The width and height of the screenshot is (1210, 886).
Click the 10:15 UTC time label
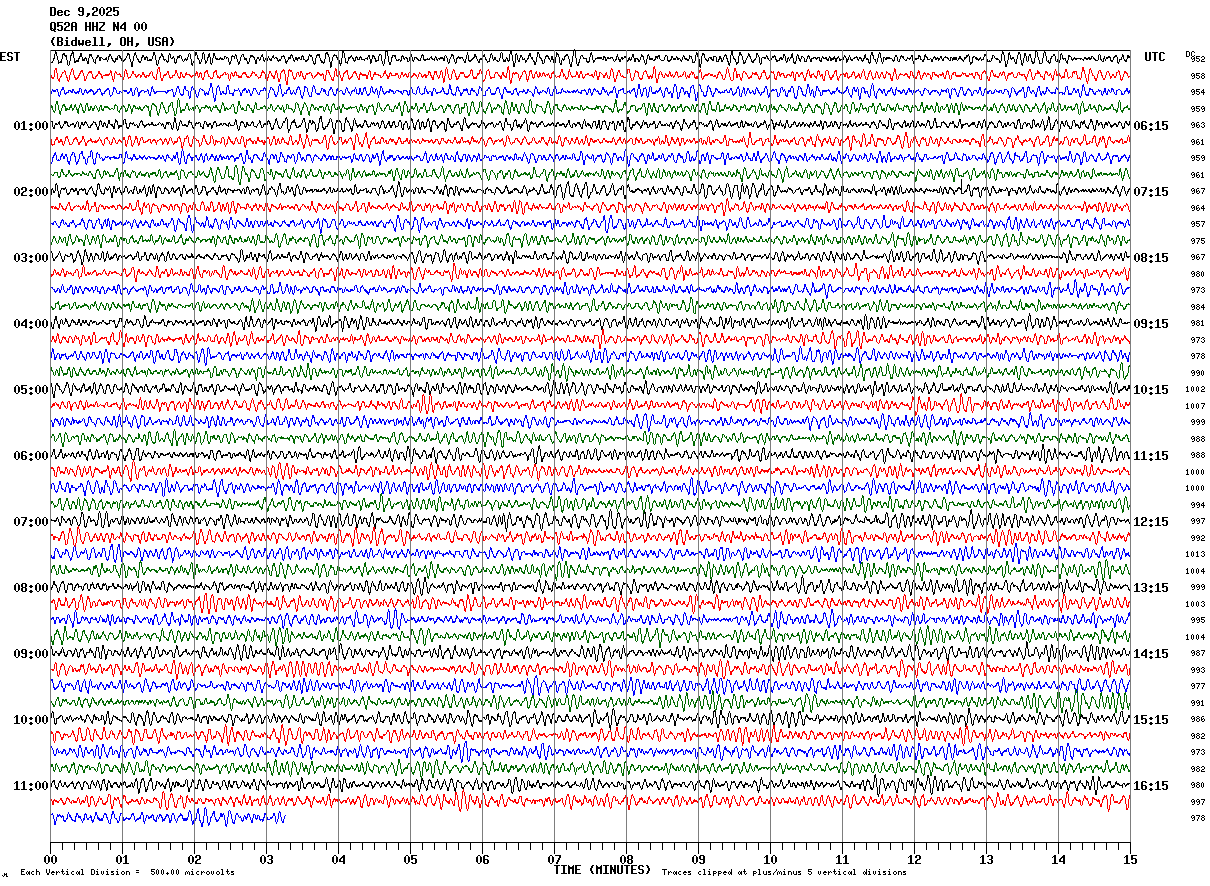[1151, 390]
